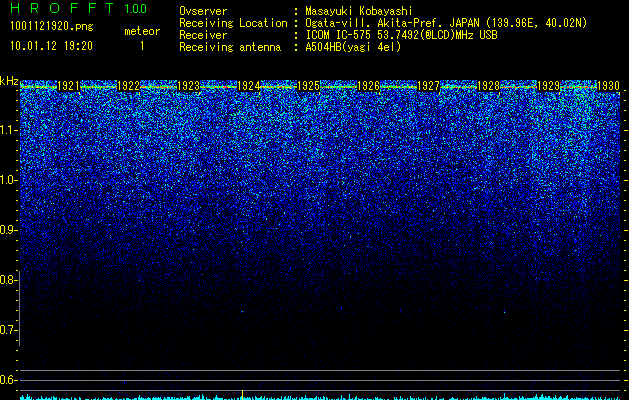This screenshot has width=629, height=400.
Task: Click the 'Ovserver' label
Action: pyautogui.click(x=203, y=11)
